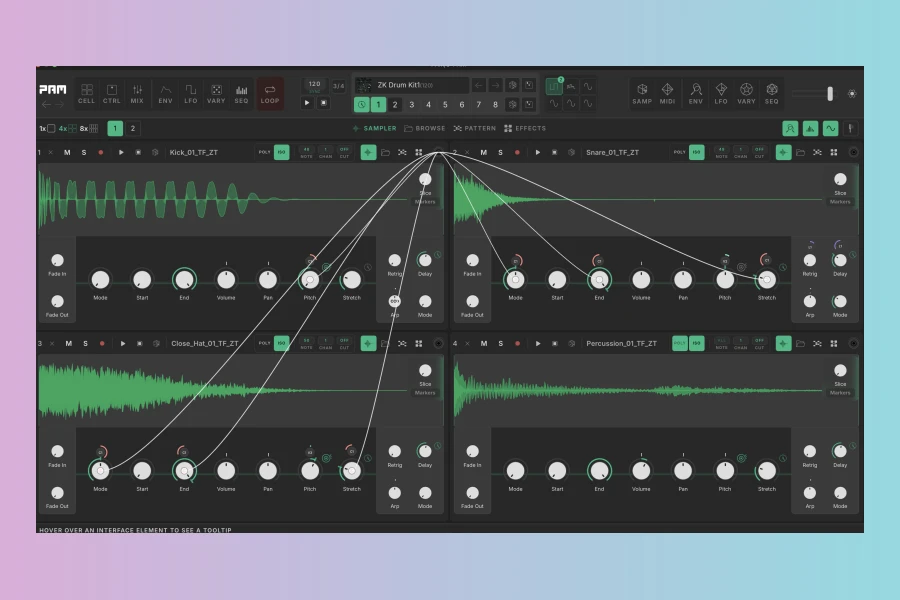This screenshot has height=600, width=900.
Task: Open the VARY dice icon on the left
Action: (215, 93)
